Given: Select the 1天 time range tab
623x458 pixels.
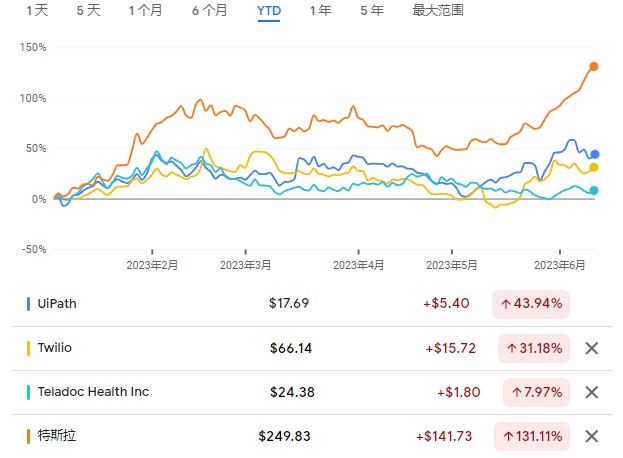Looking at the screenshot, I should coord(36,10).
